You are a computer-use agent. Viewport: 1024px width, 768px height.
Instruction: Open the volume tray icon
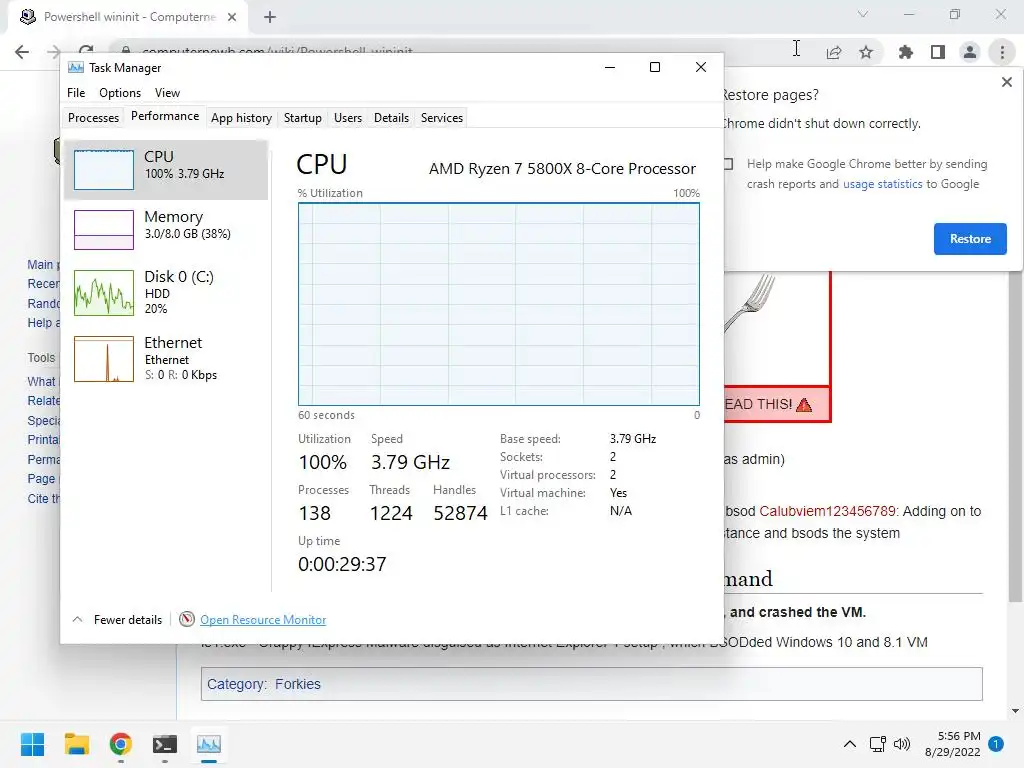pyautogui.click(x=902, y=744)
